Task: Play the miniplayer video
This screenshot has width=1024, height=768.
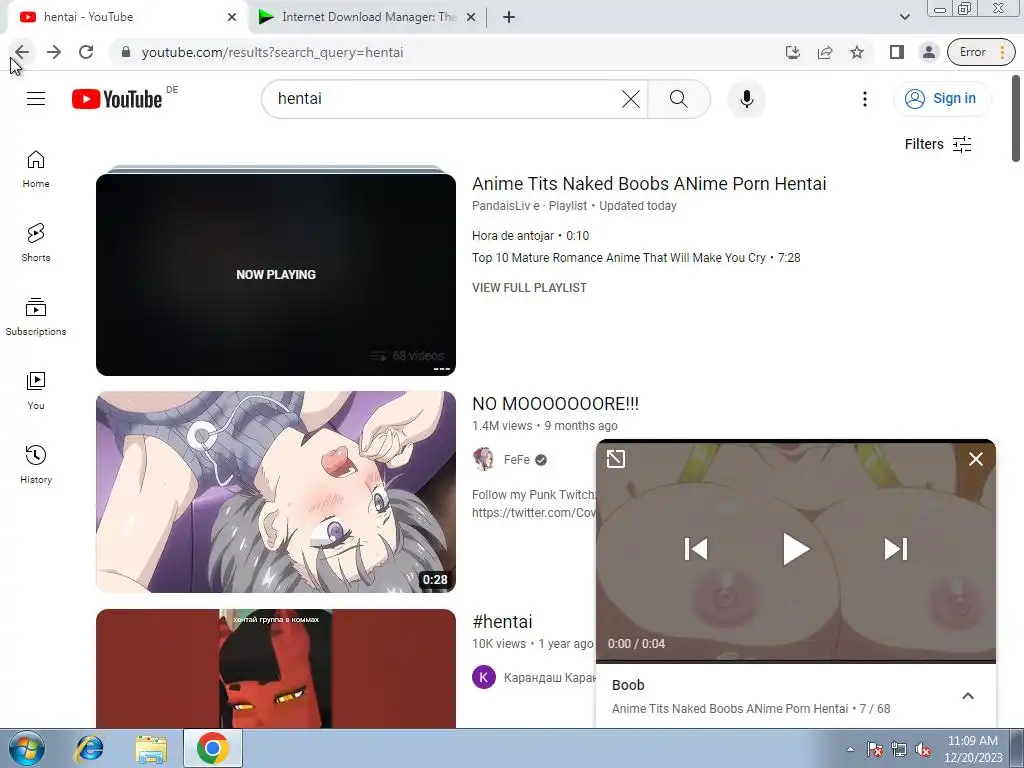Action: 796,549
